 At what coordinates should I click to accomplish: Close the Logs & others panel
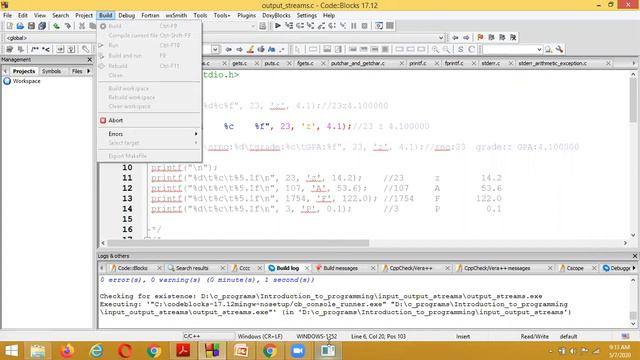tap(635, 256)
